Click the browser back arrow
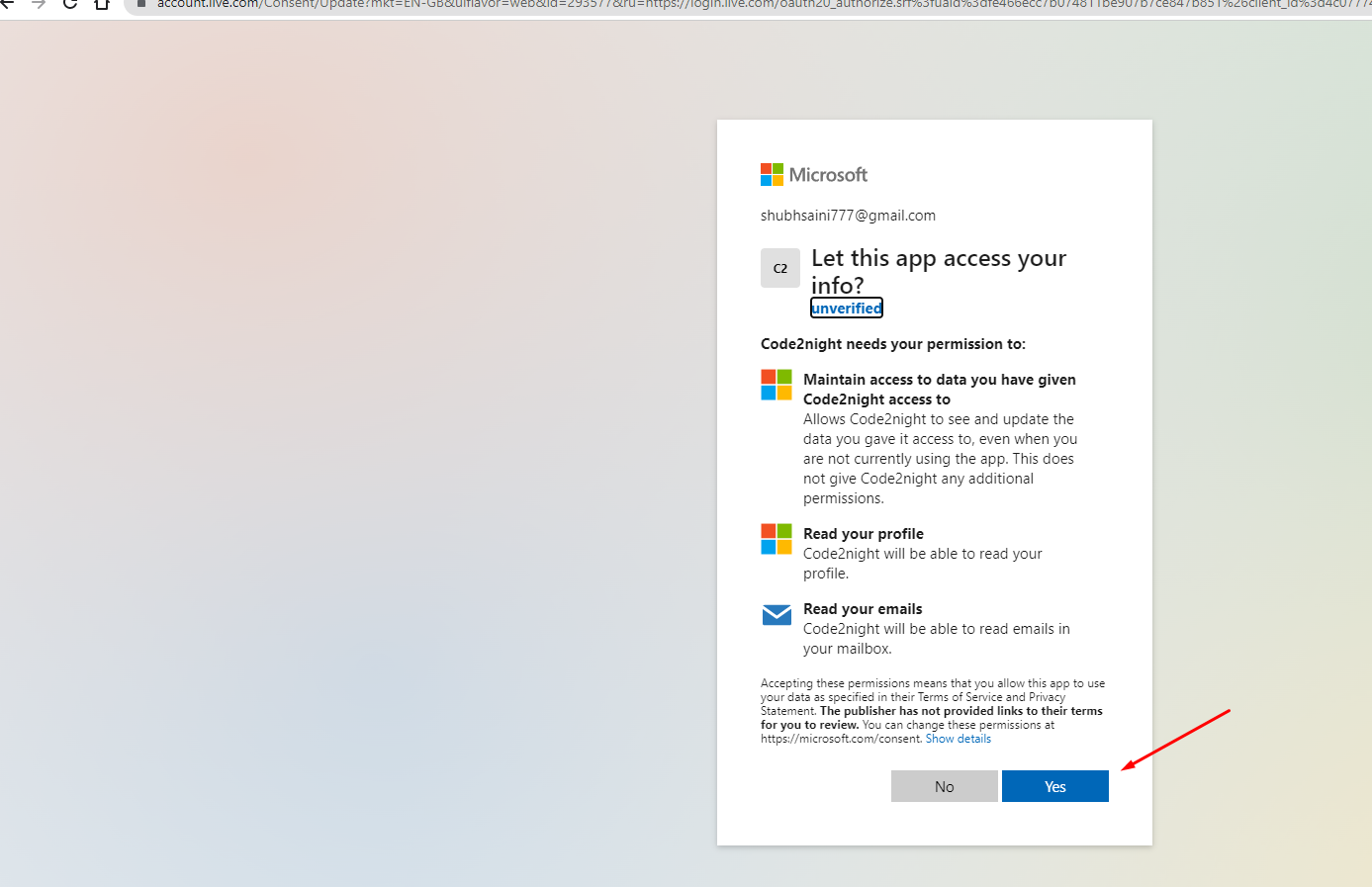 (7, 4)
